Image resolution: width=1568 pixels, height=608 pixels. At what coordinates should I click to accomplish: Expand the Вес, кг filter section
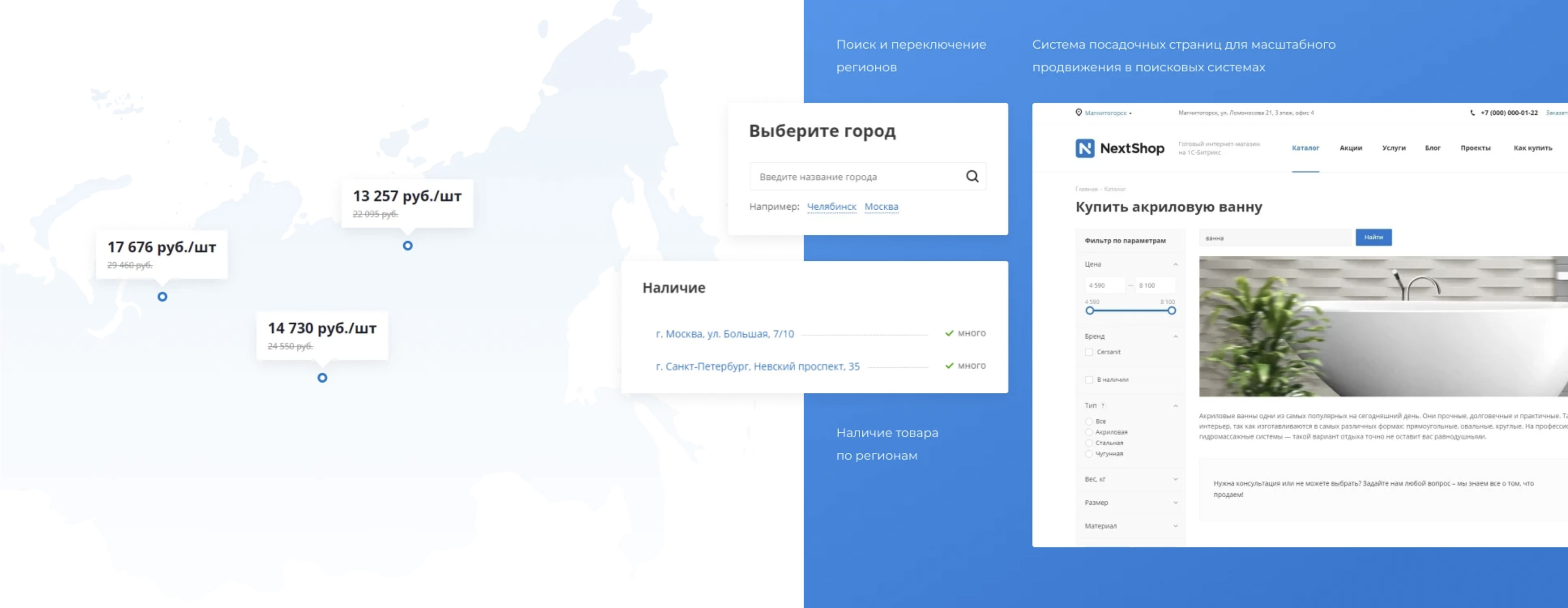[1175, 480]
